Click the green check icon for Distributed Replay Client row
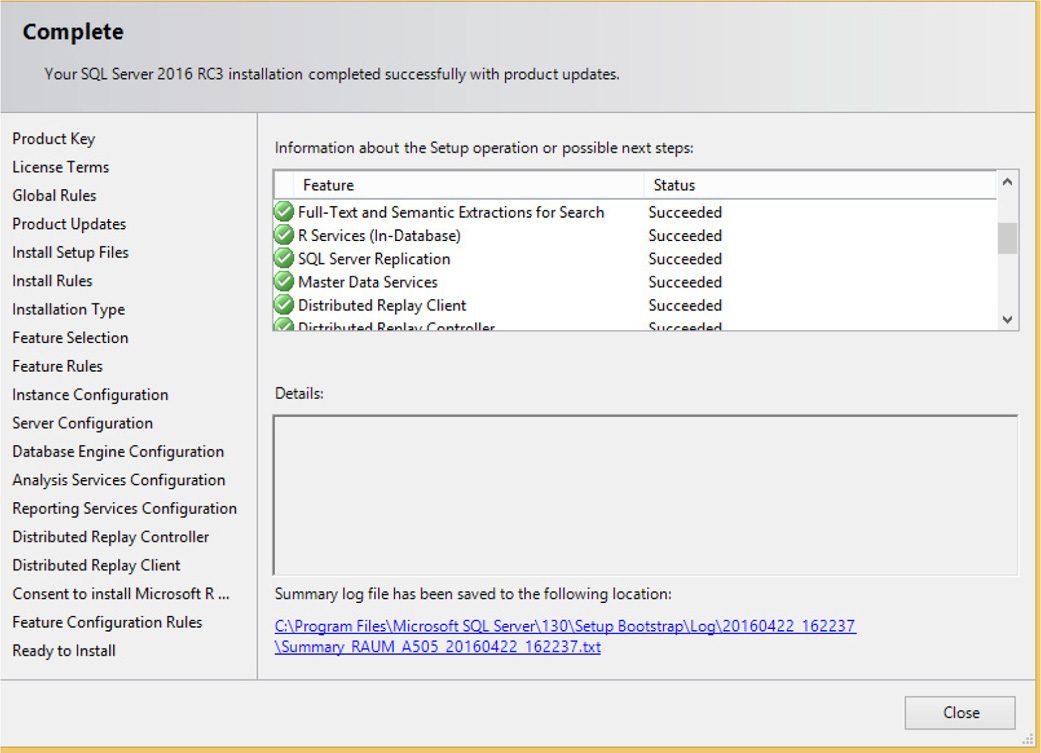The image size is (1041, 753). (283, 305)
